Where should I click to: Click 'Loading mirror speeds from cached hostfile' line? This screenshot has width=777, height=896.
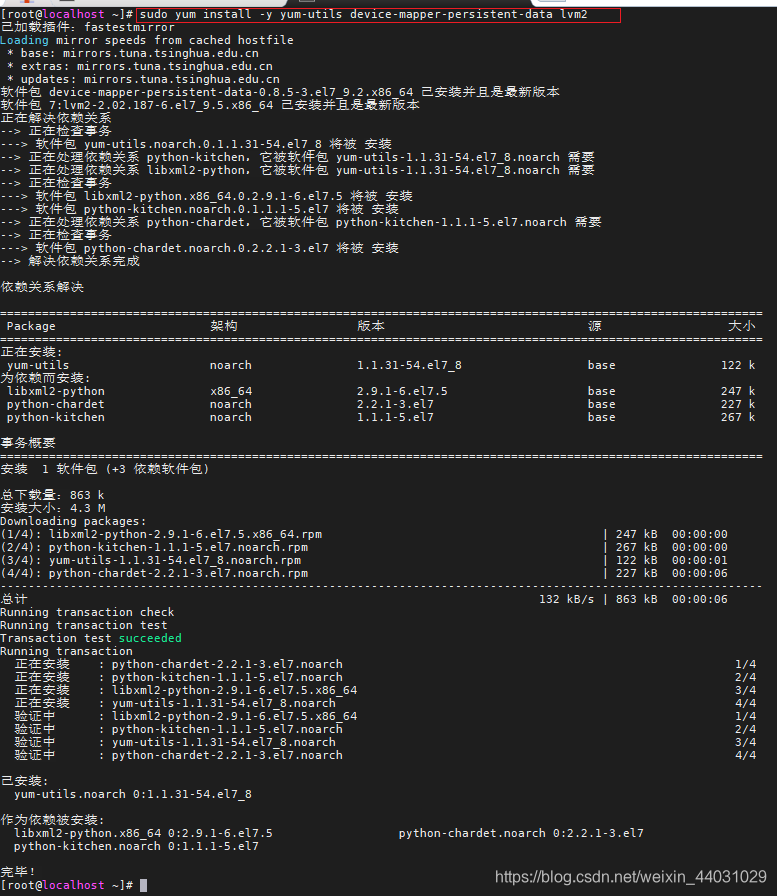(147, 41)
